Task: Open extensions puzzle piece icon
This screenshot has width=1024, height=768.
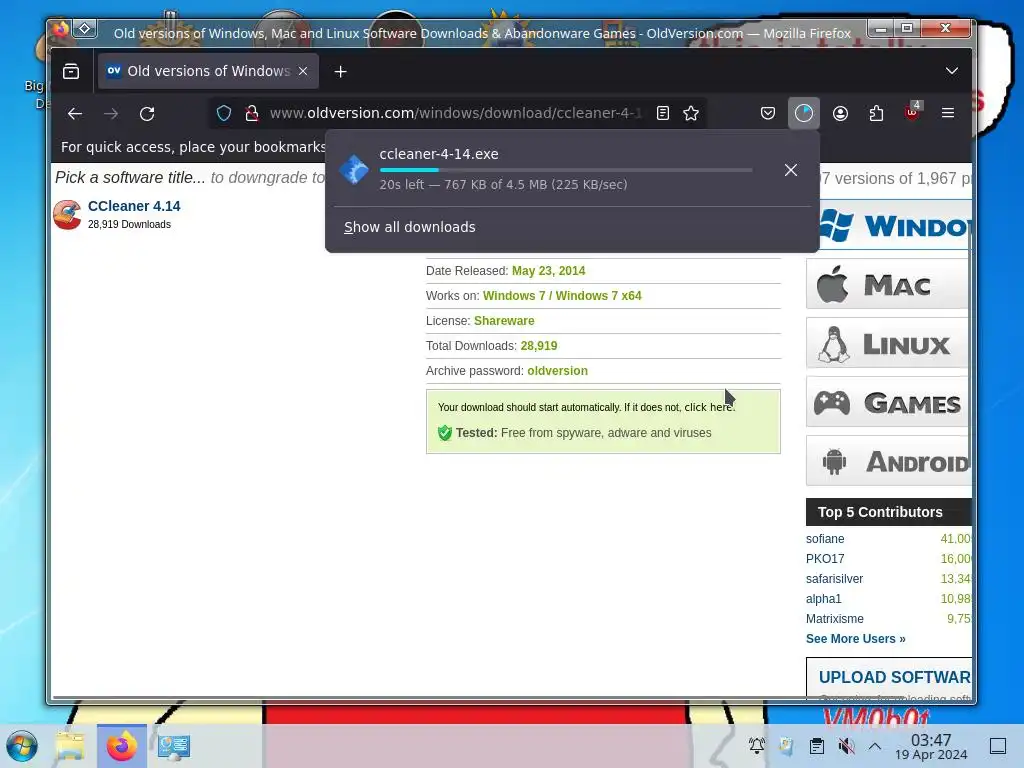Action: click(876, 114)
